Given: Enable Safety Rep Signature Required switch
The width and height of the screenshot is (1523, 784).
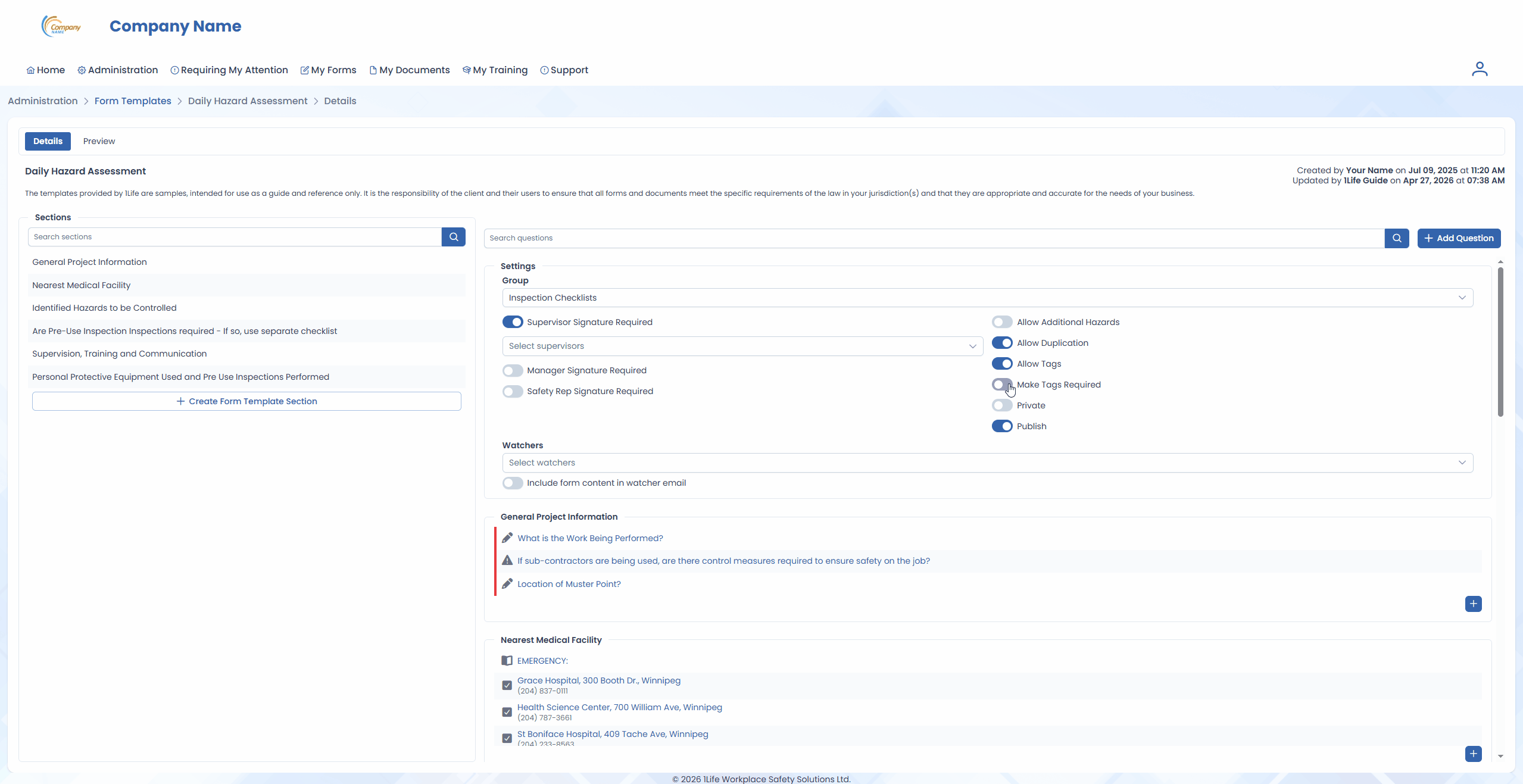Looking at the screenshot, I should 513,391.
